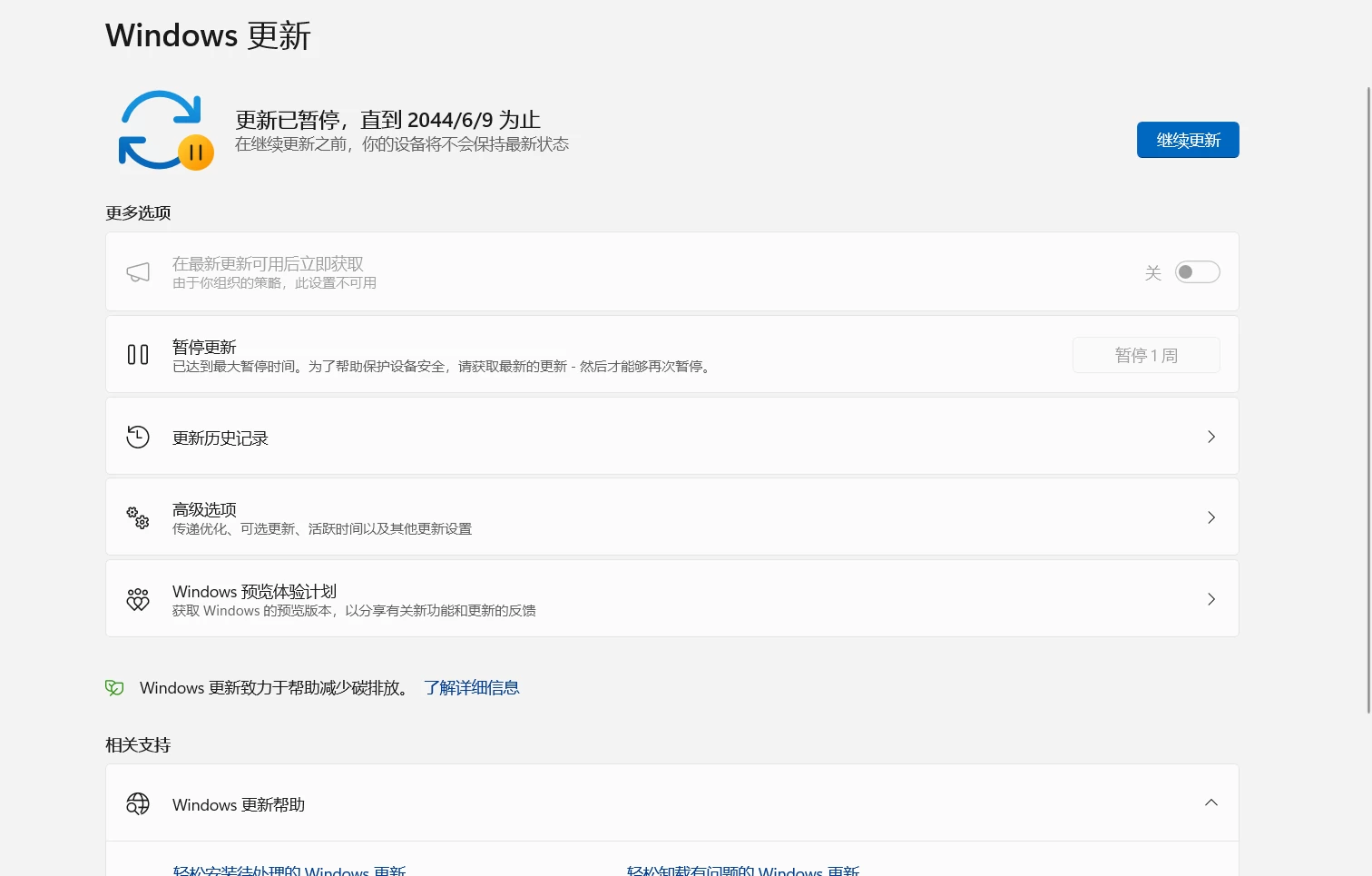Image resolution: width=1372 pixels, height=876 pixels.
Task: Click the Insider Program hearts icon
Action: click(138, 599)
